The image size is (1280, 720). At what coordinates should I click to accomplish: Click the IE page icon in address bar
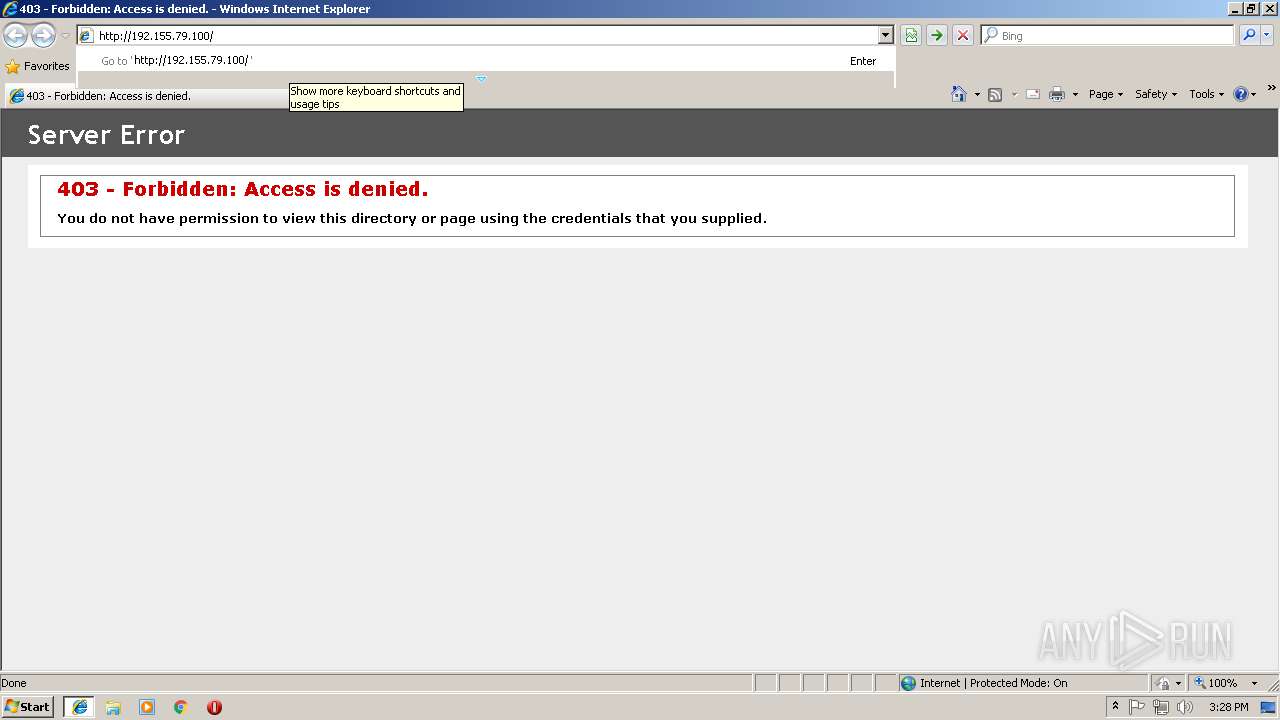coord(87,36)
